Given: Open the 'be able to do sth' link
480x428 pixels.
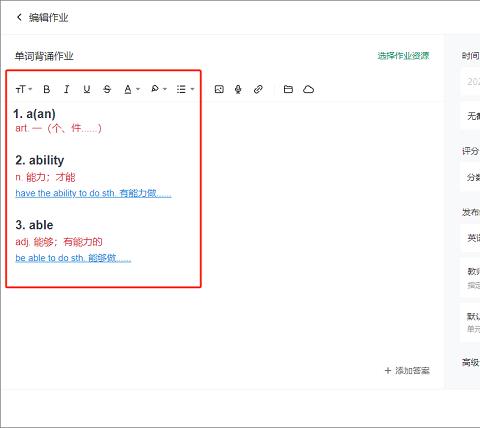Looking at the screenshot, I should [x=73, y=258].
